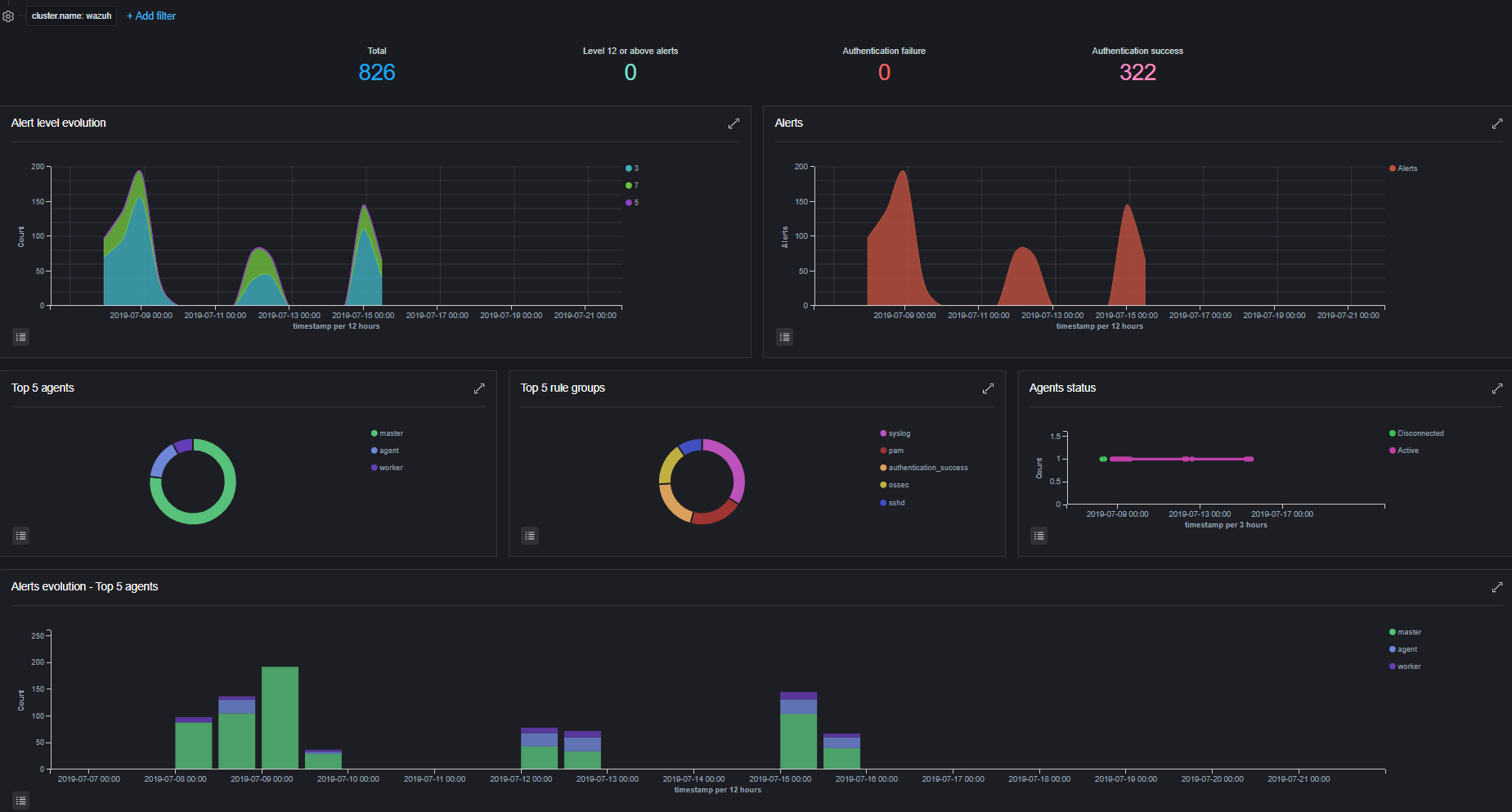This screenshot has height=812, width=1512.
Task: Toggle legend list icon in Alerts panel
Action: [784, 337]
